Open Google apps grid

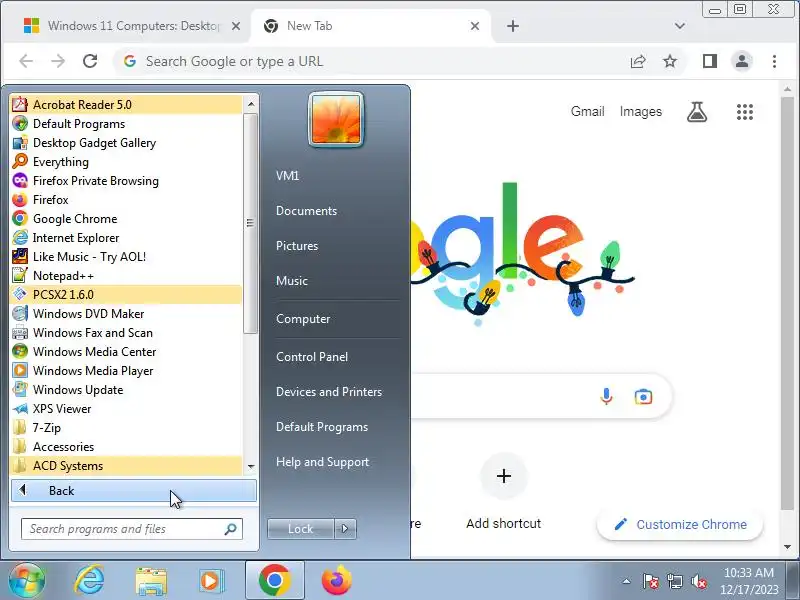coord(745,112)
